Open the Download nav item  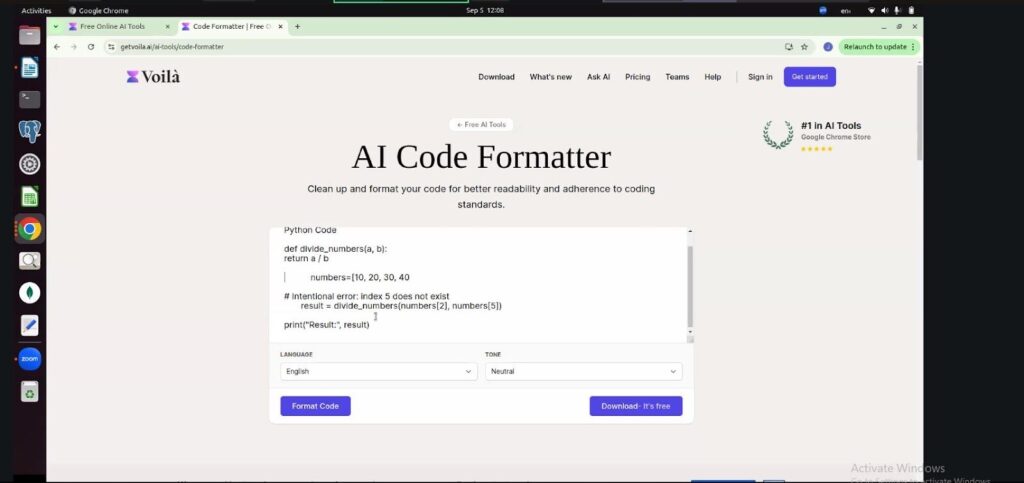(496, 77)
